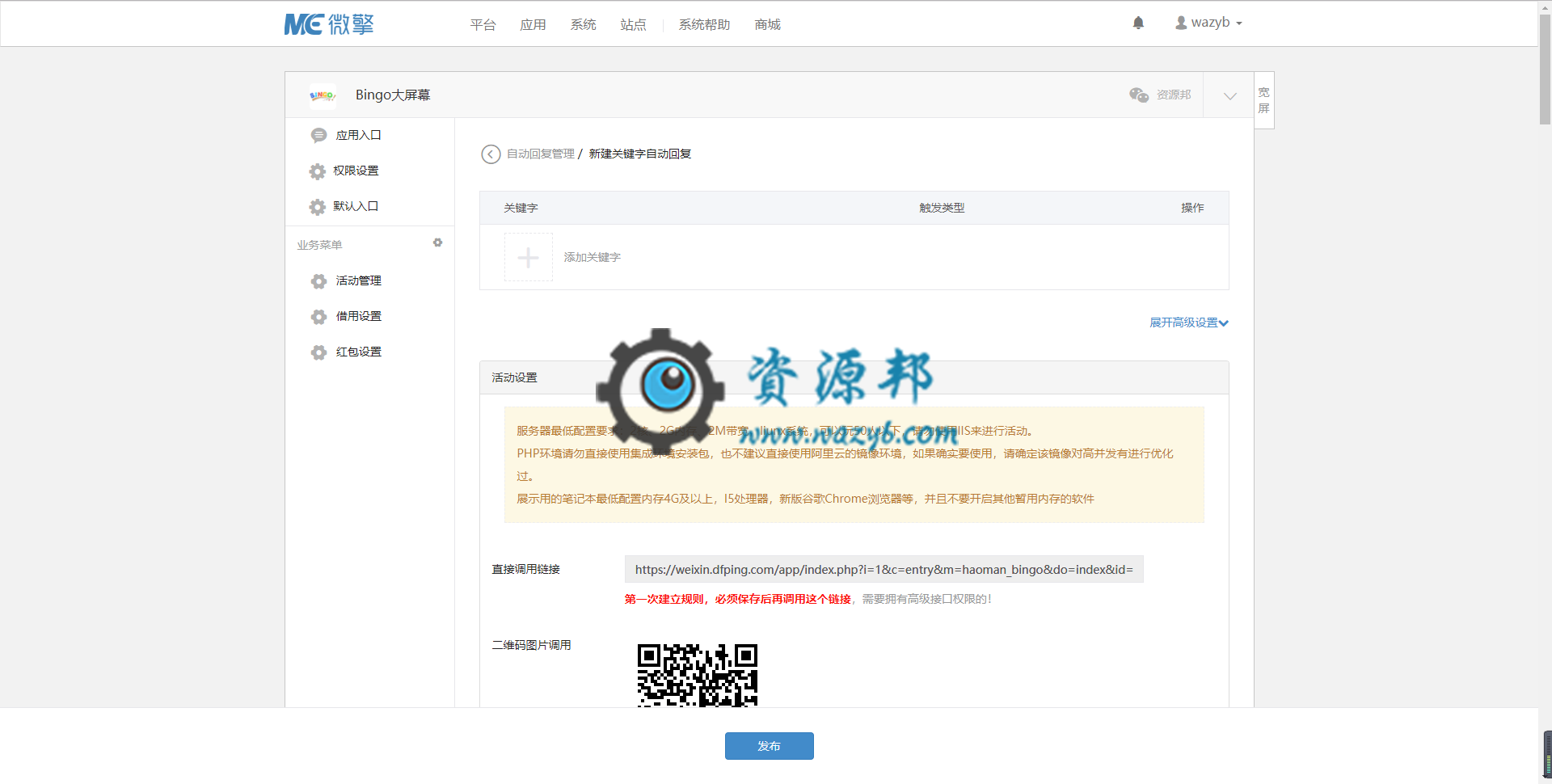Click the 业务菜单 settings gear icon

click(437, 242)
